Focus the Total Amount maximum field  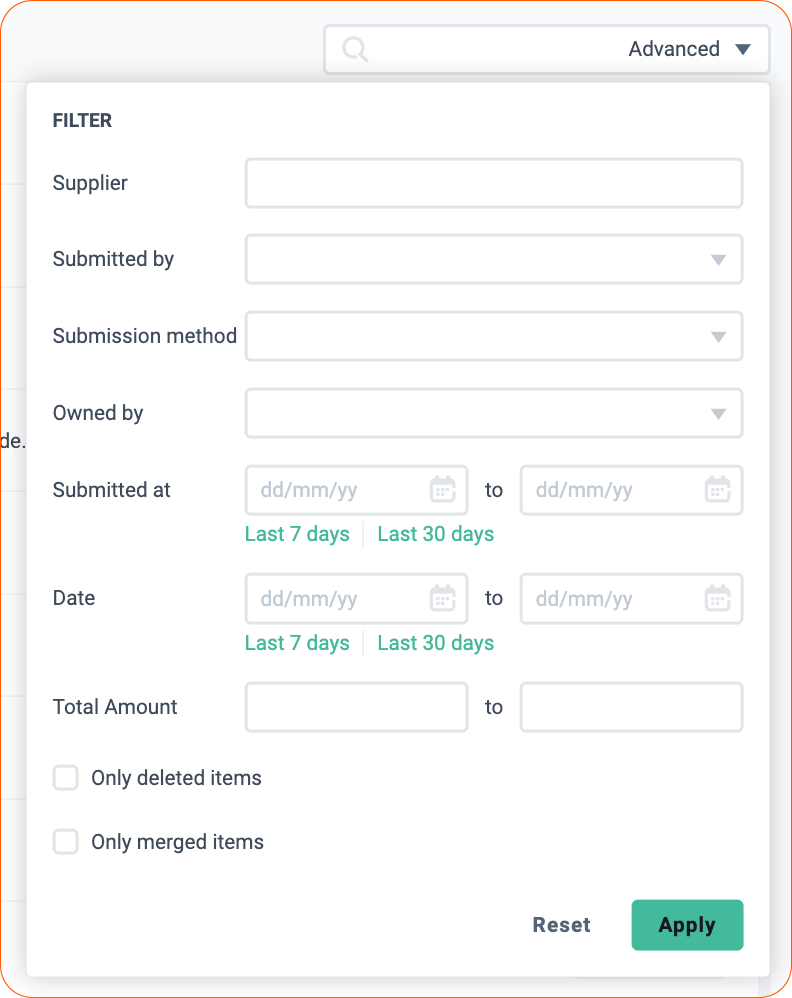coord(632,707)
